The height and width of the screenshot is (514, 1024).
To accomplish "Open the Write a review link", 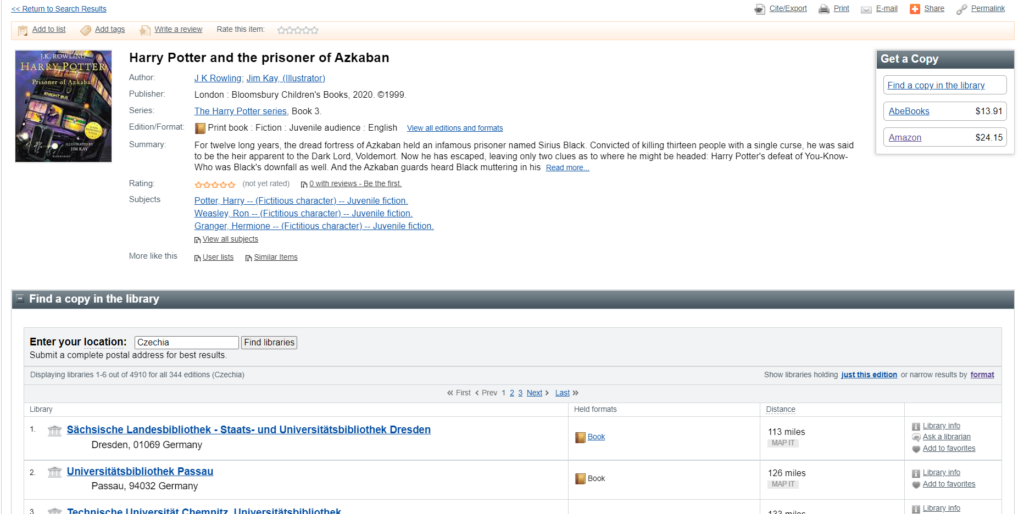I will 178,29.
